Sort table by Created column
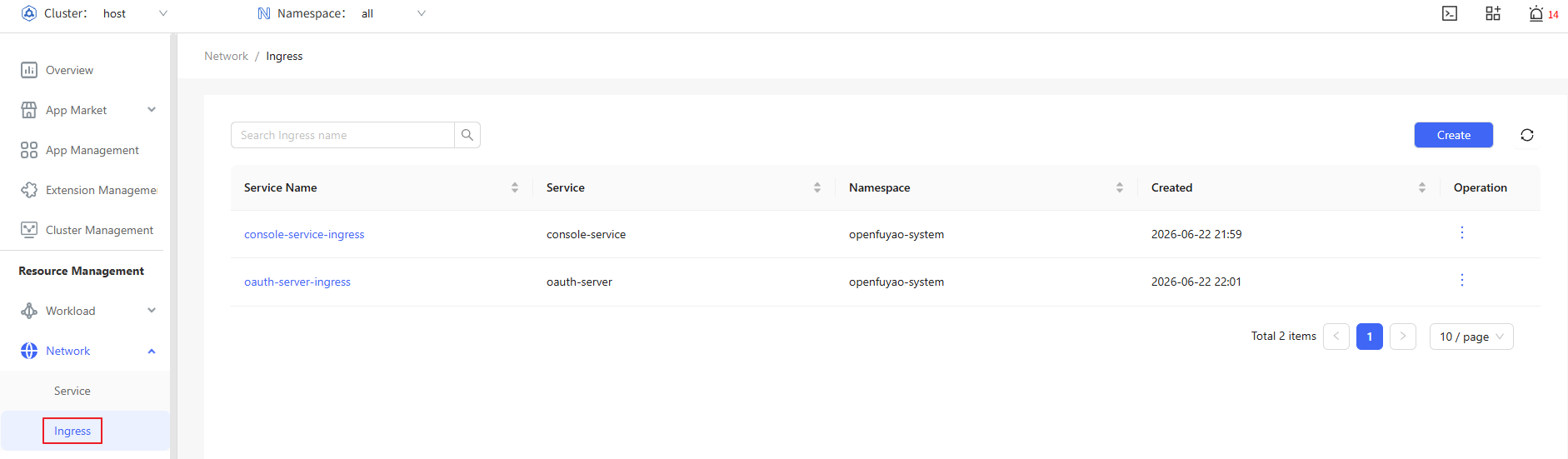This screenshot has width=1568, height=459. click(1421, 187)
